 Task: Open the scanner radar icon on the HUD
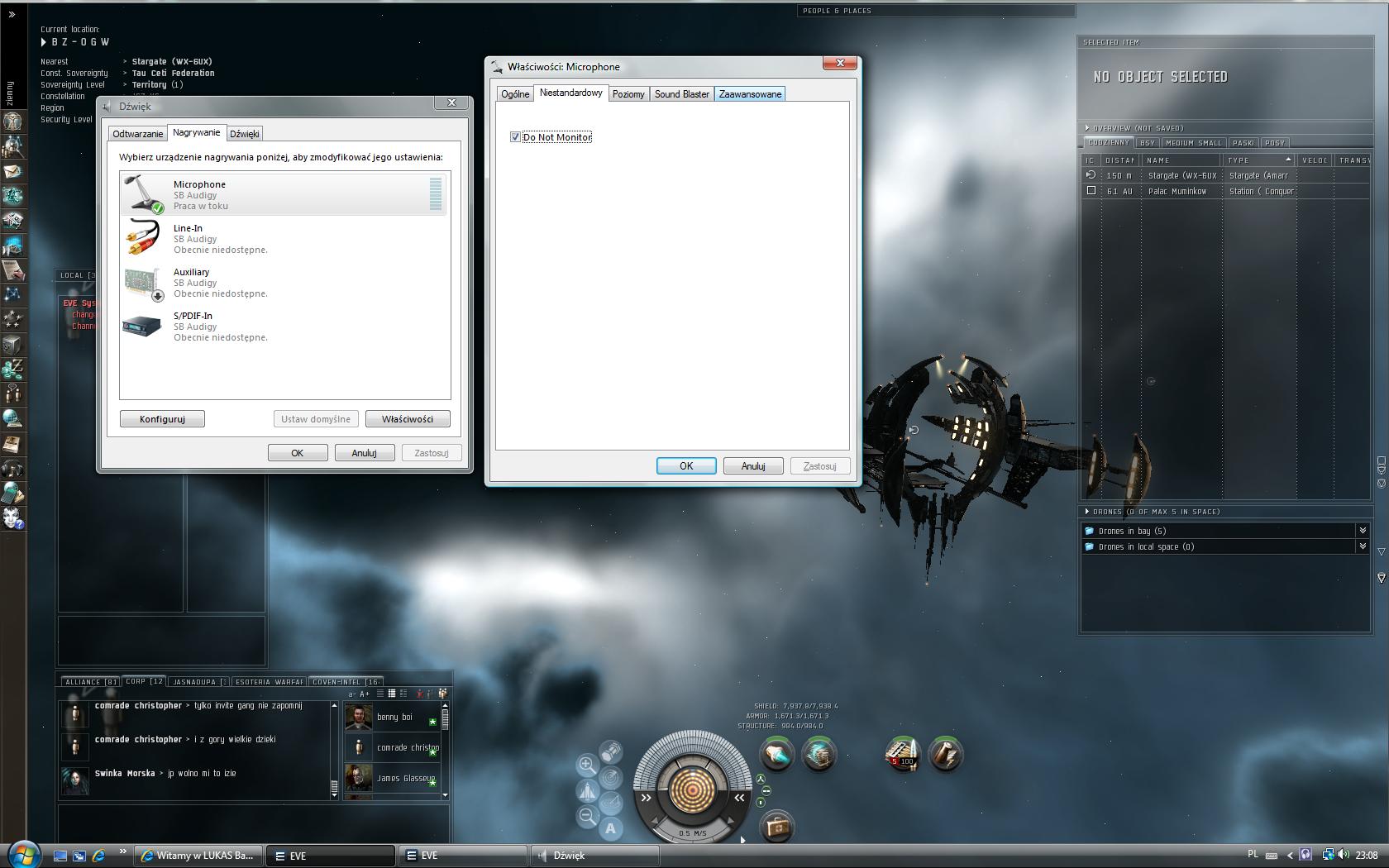(x=611, y=777)
